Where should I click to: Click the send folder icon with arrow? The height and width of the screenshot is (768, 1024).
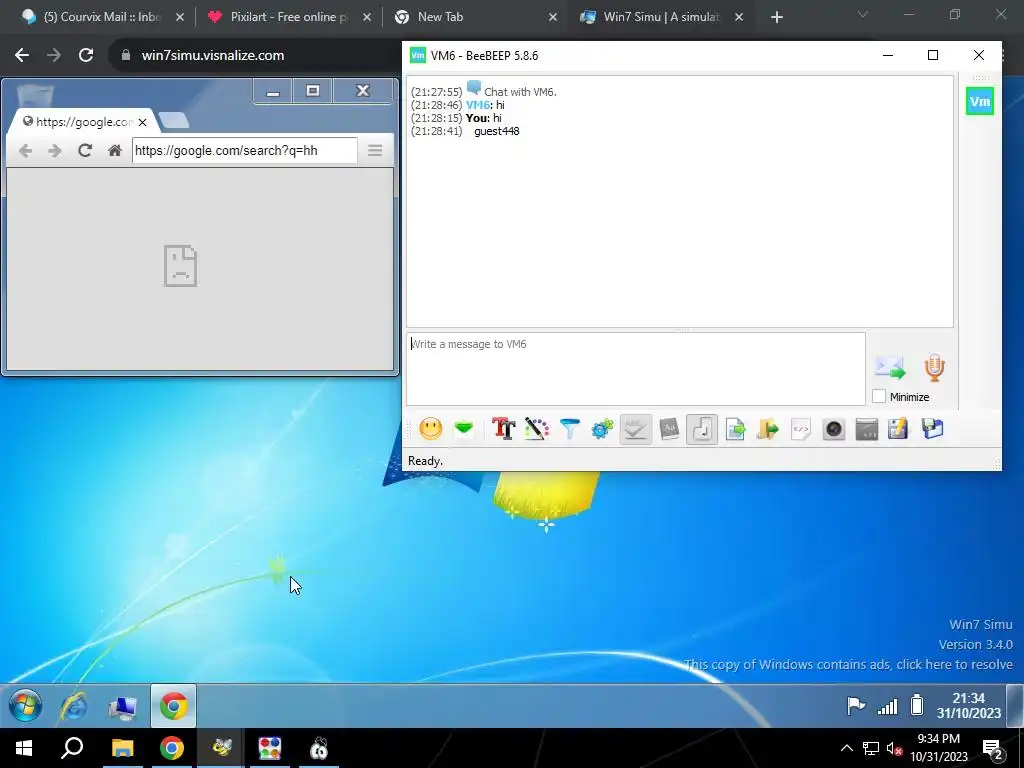tap(768, 429)
